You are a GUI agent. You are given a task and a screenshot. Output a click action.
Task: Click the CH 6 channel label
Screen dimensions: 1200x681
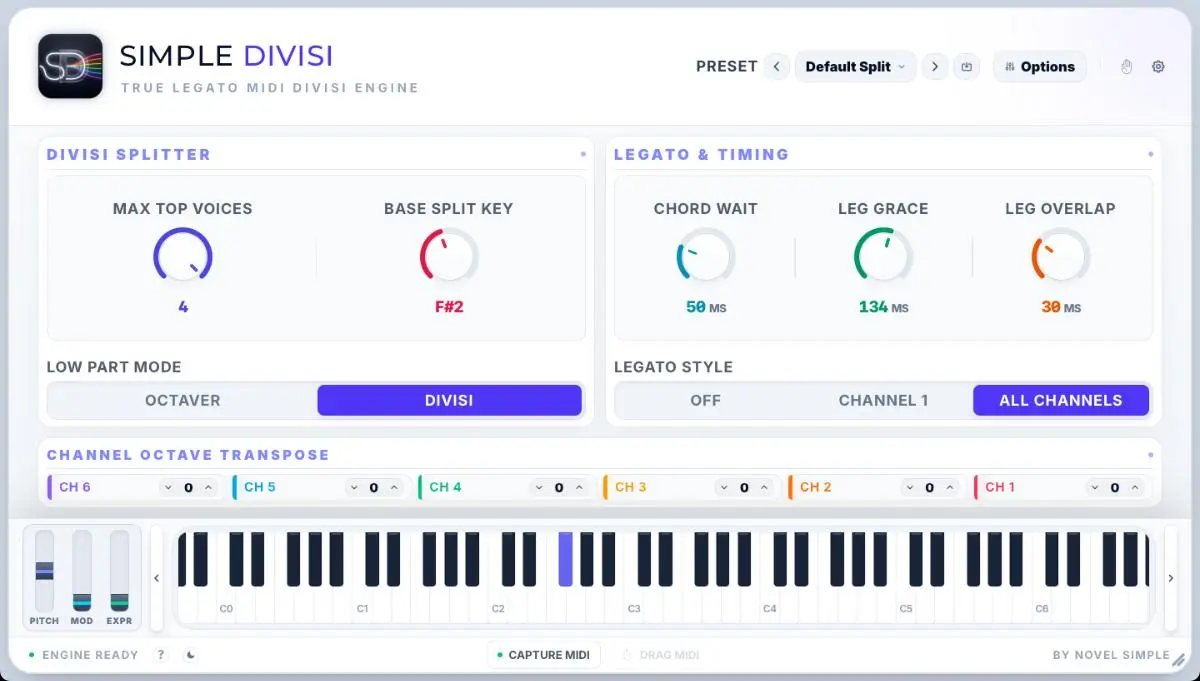click(x=75, y=487)
